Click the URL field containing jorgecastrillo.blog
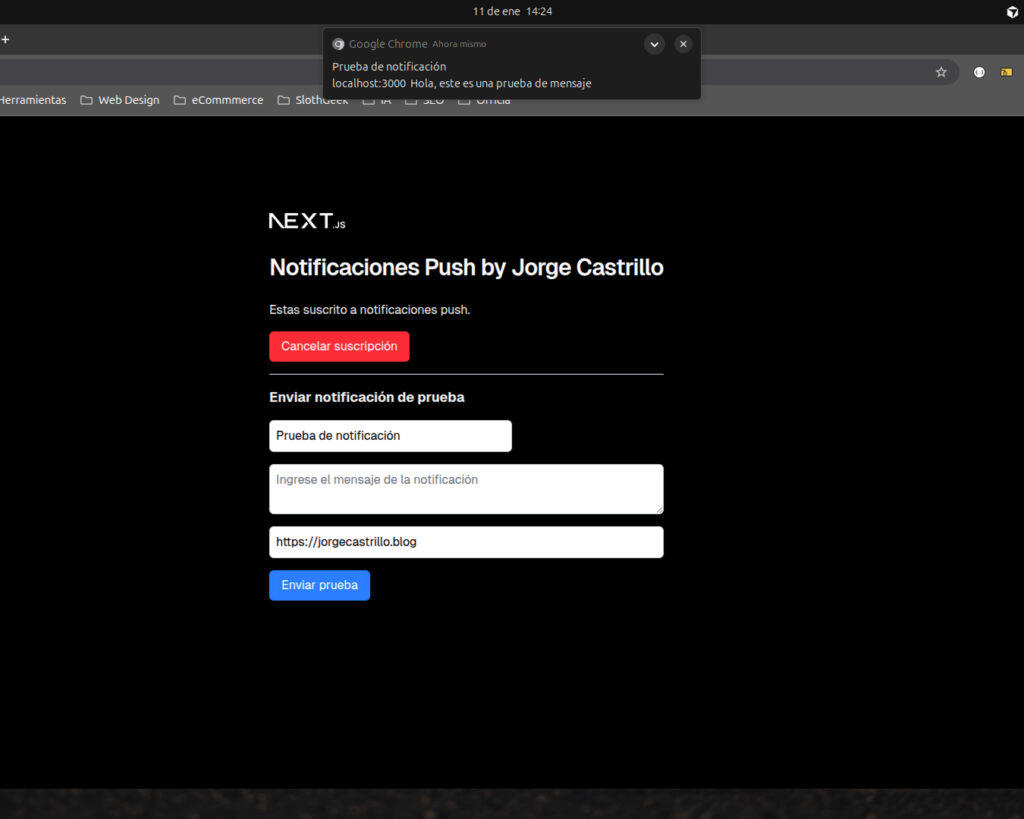 pyautogui.click(x=466, y=542)
